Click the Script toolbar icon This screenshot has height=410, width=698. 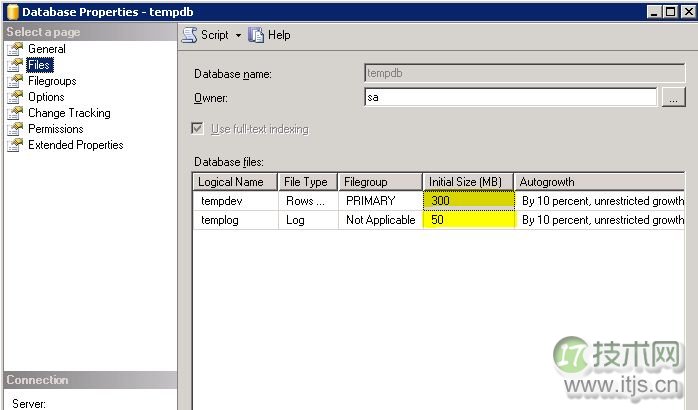(x=190, y=35)
